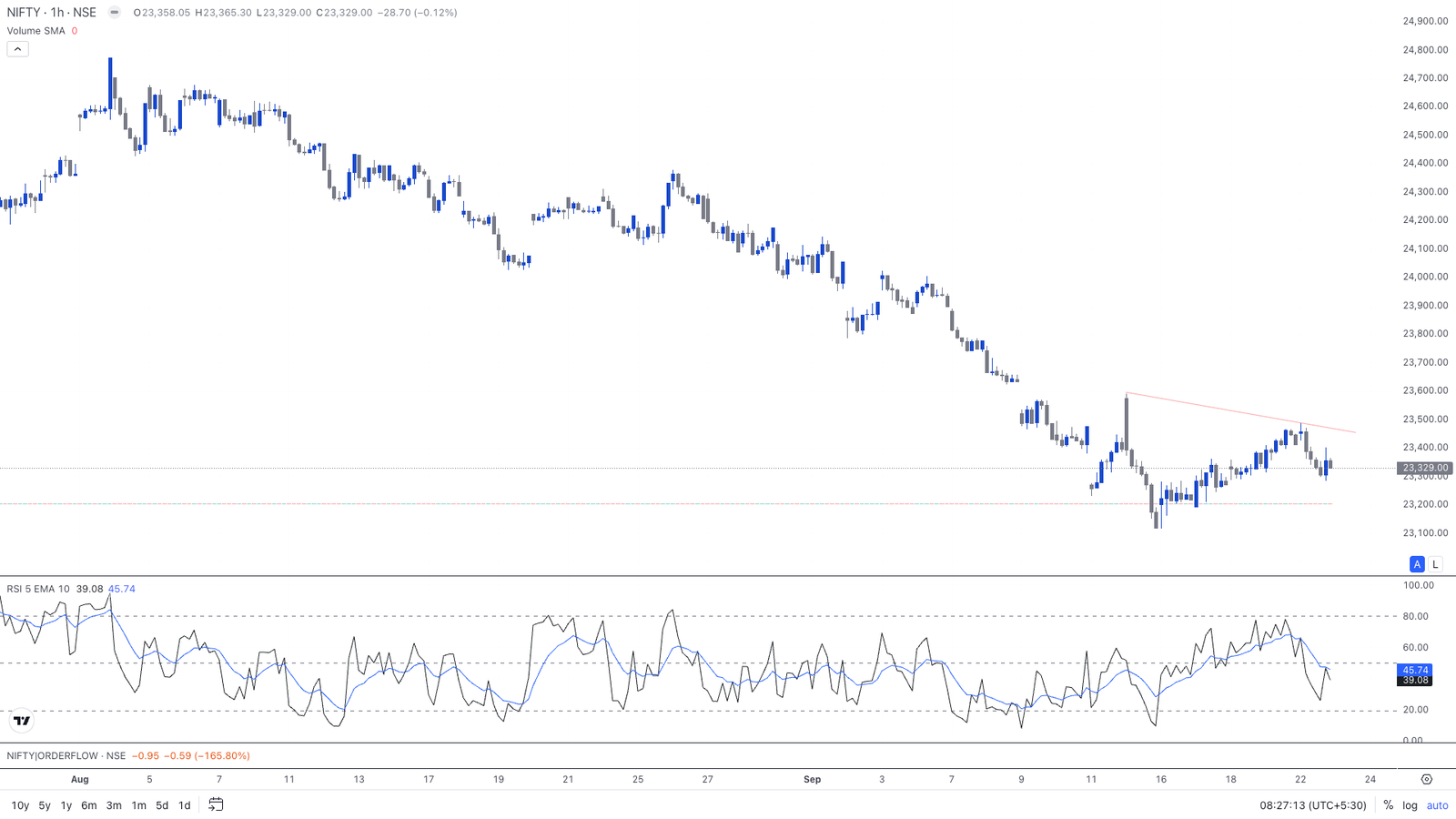Click the Aug label on time axis

[x=80, y=780]
